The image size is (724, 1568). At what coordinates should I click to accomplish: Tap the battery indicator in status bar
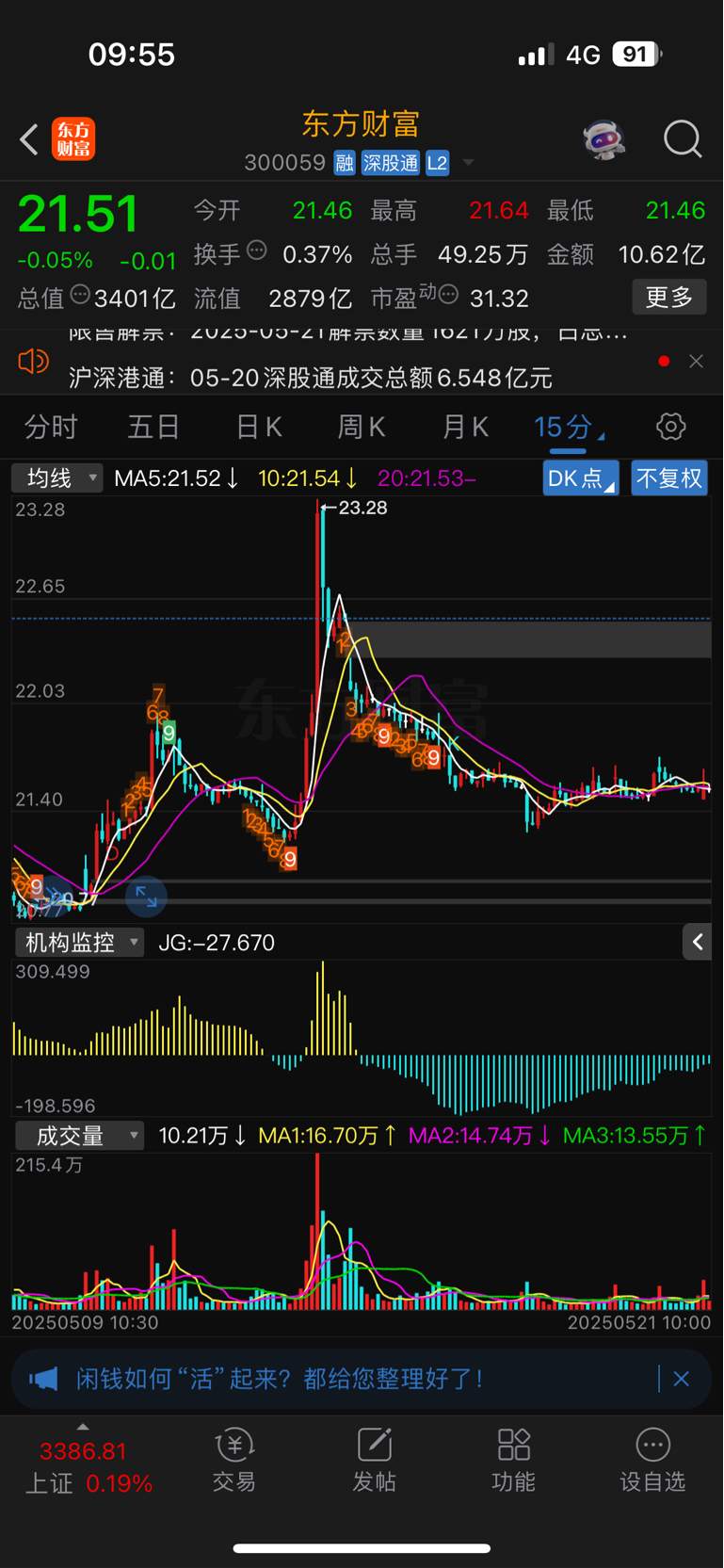click(x=637, y=55)
